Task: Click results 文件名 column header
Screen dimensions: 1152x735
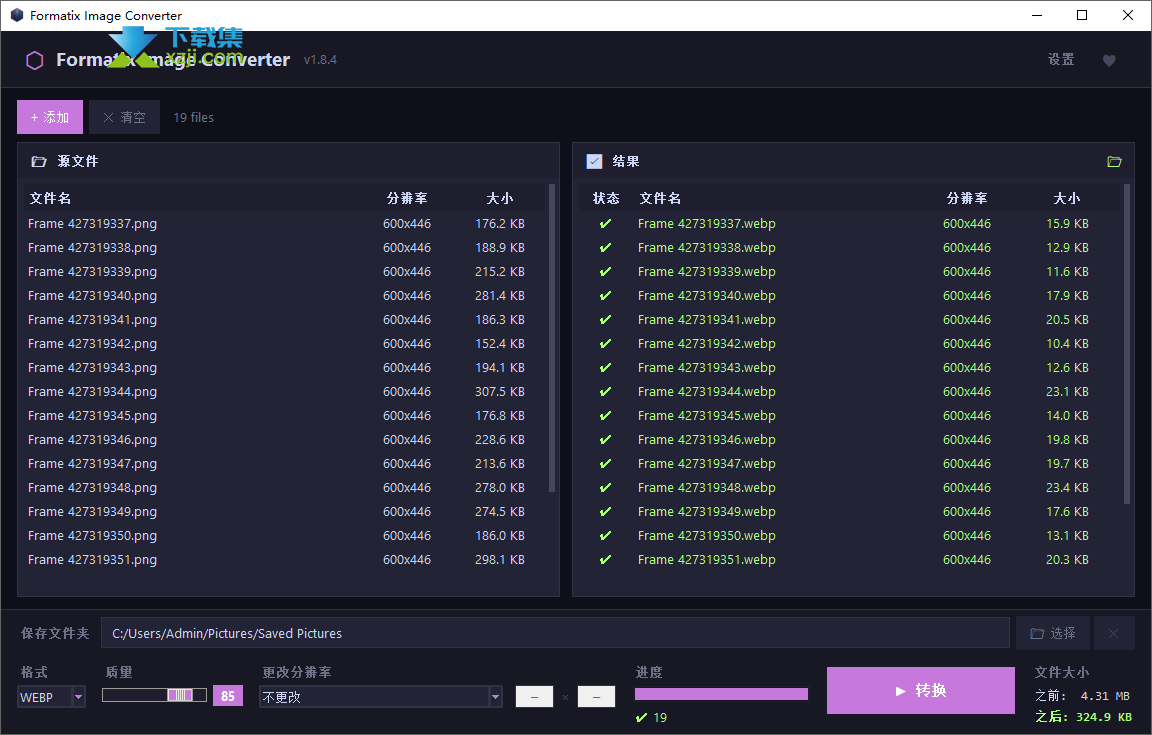Action: pyautogui.click(x=660, y=198)
